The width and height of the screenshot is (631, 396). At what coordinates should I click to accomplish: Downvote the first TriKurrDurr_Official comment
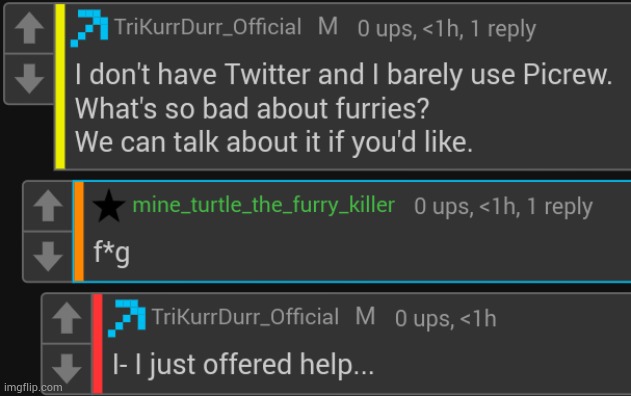(x=29, y=79)
